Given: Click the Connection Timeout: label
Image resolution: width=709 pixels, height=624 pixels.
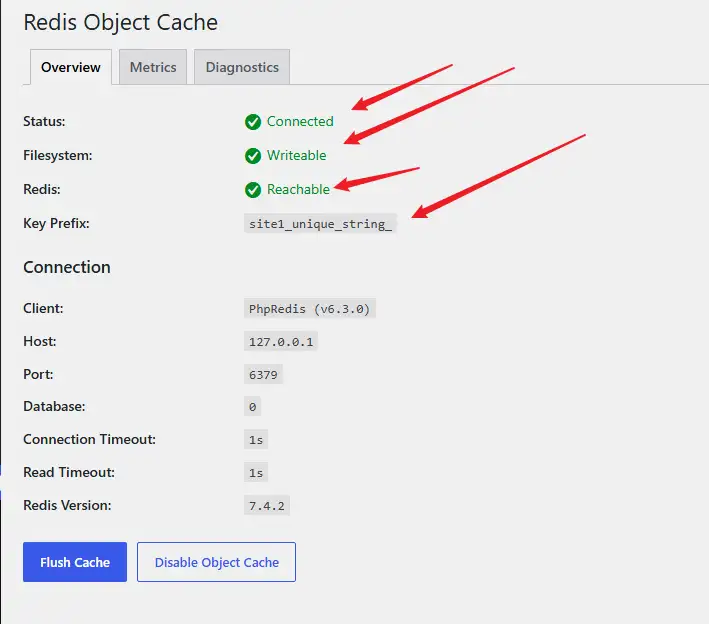Looking at the screenshot, I should (x=90, y=439).
